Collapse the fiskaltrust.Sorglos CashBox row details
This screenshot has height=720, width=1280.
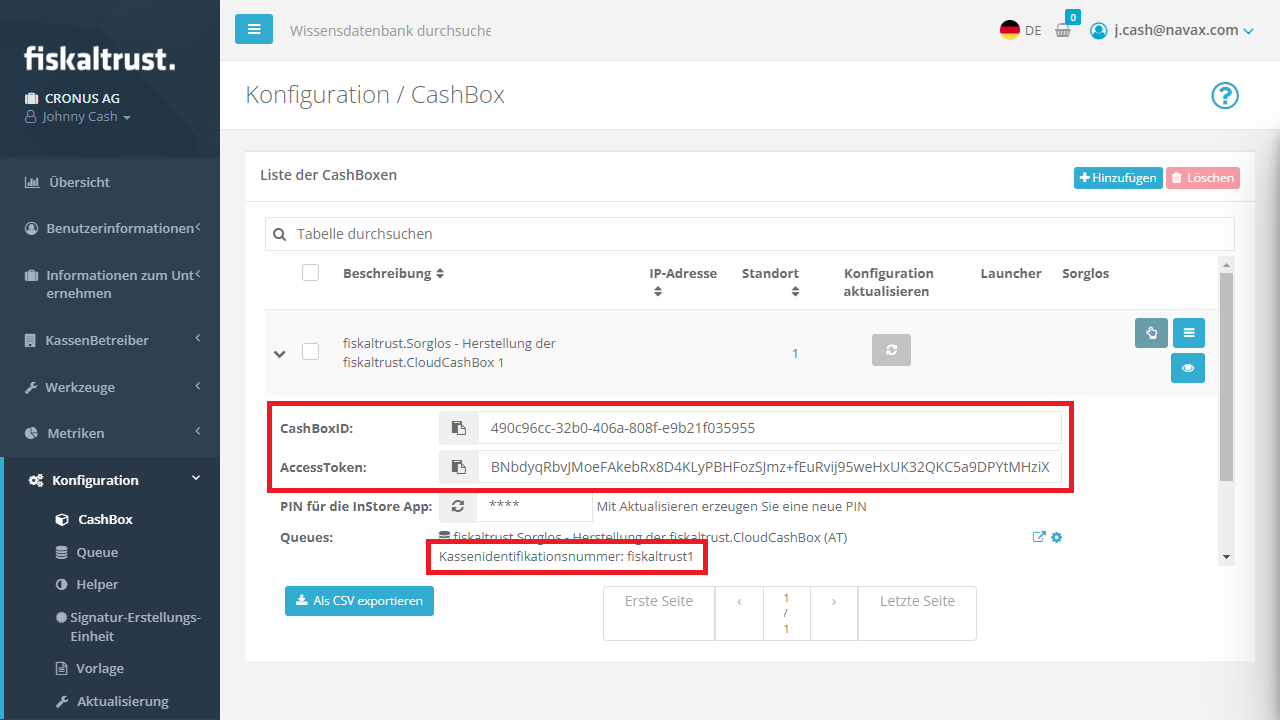[280, 353]
